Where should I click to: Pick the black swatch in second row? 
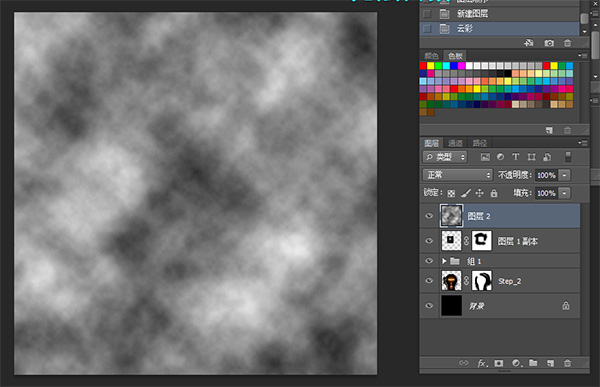pos(508,73)
